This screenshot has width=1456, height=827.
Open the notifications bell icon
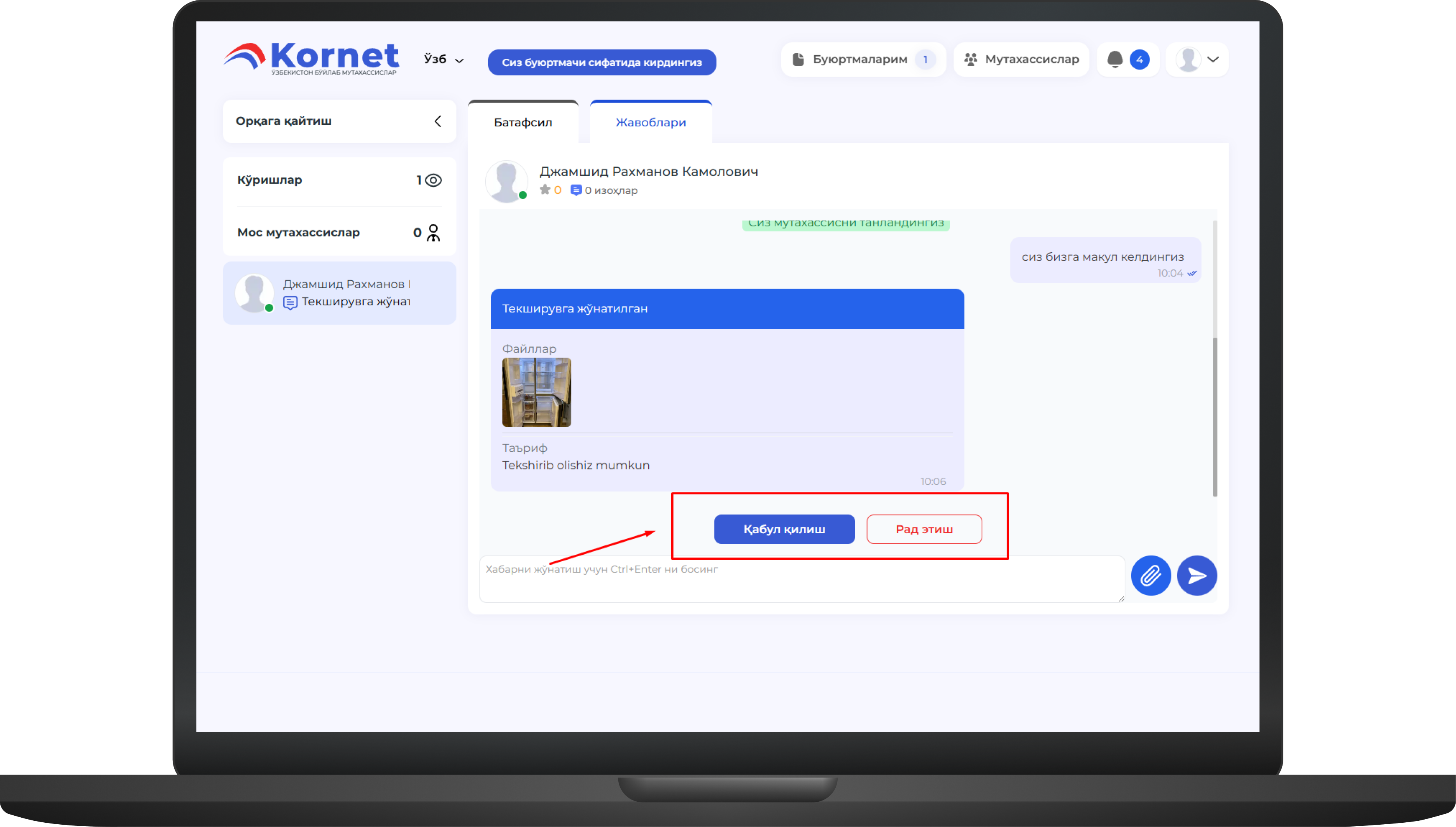[1115, 59]
